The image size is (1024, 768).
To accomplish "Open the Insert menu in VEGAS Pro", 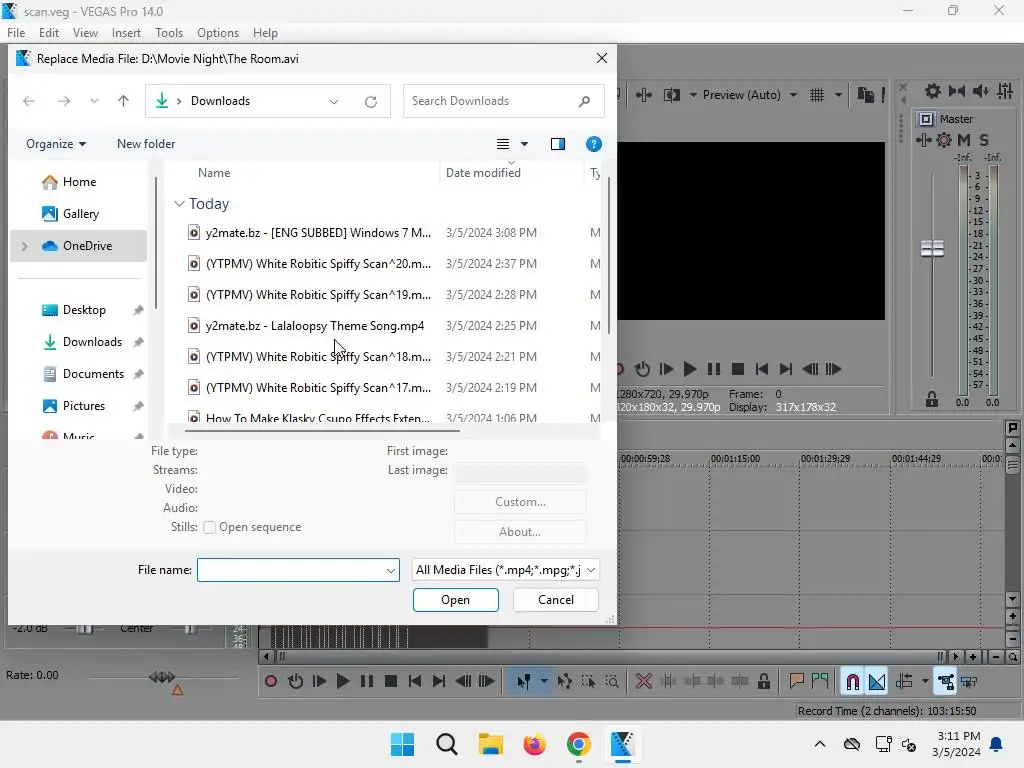I will click(x=126, y=33).
